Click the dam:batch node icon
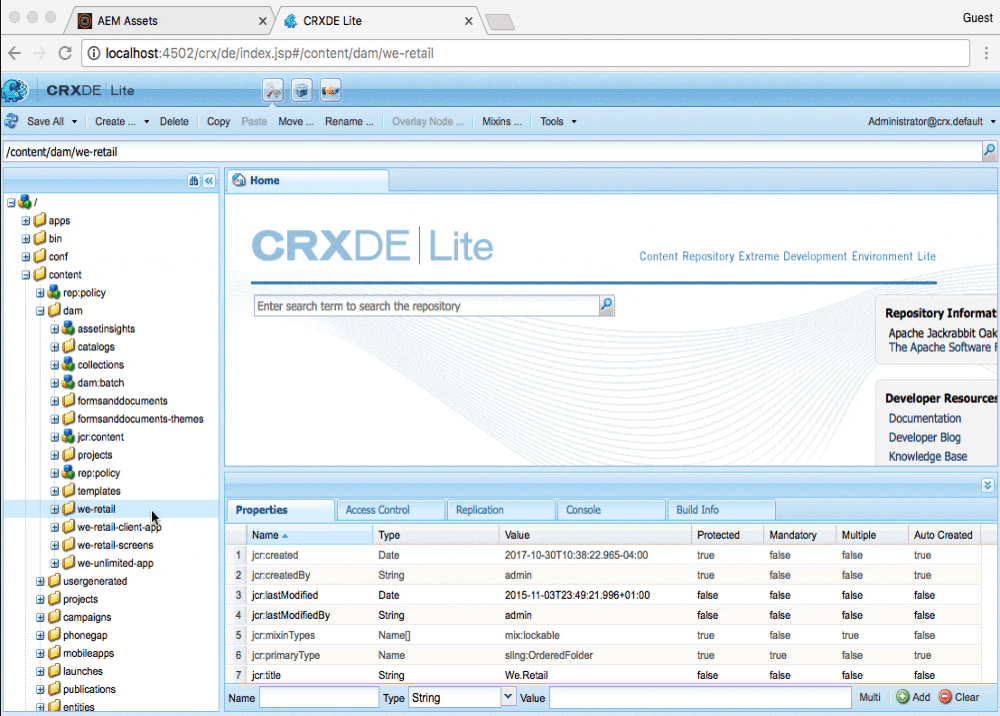Screen dimensions: 1000x716 pyautogui.click(x=68, y=383)
